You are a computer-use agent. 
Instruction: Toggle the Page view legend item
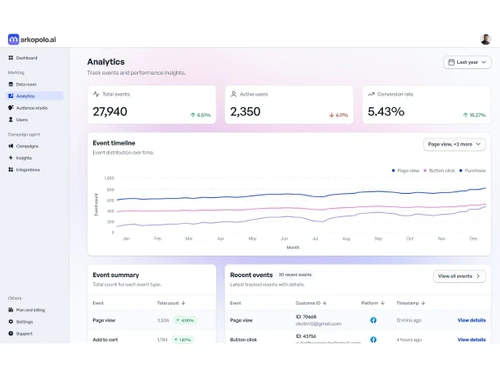[x=406, y=171]
